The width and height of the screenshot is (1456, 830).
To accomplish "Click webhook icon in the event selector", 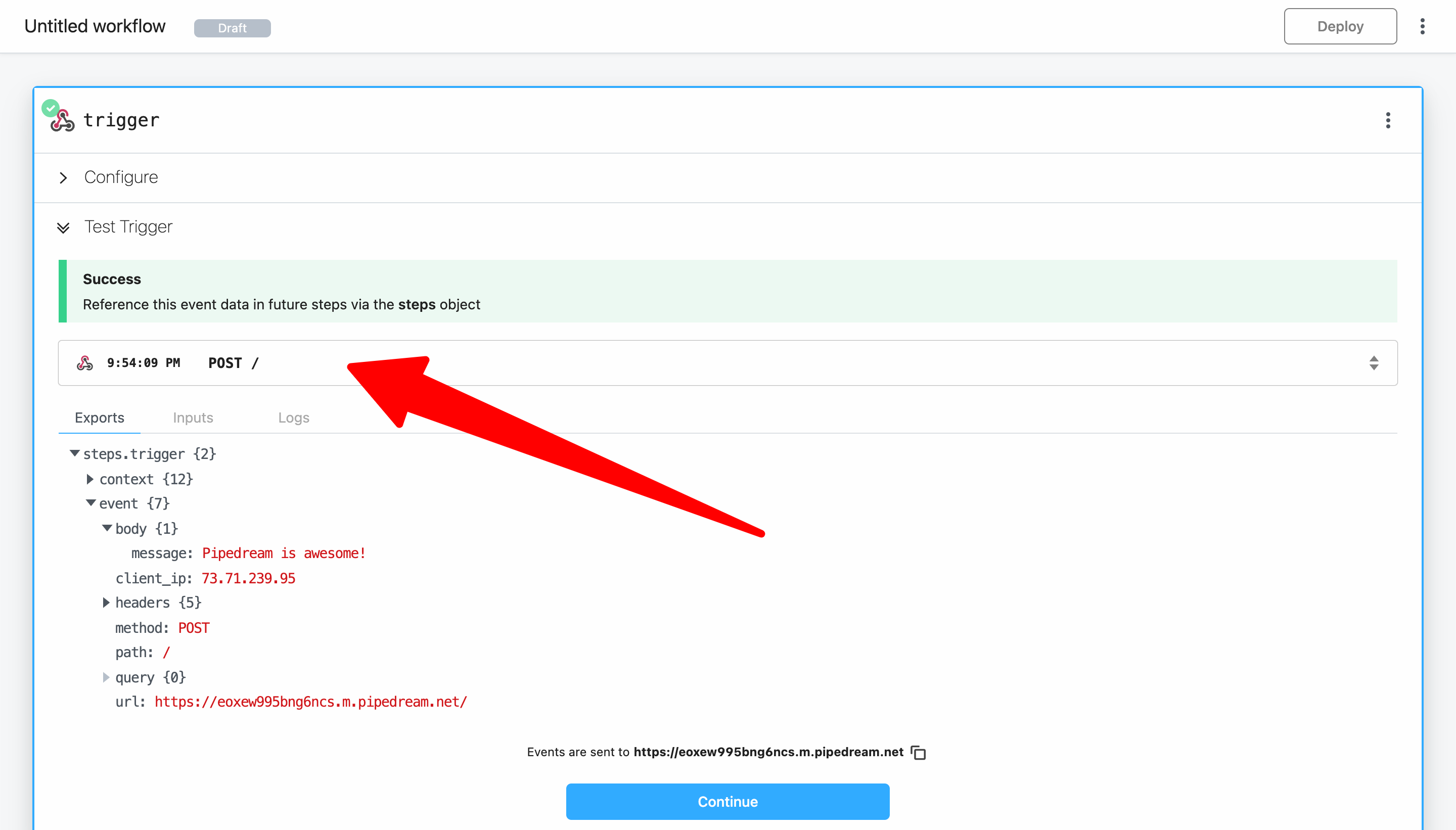I will [x=85, y=363].
